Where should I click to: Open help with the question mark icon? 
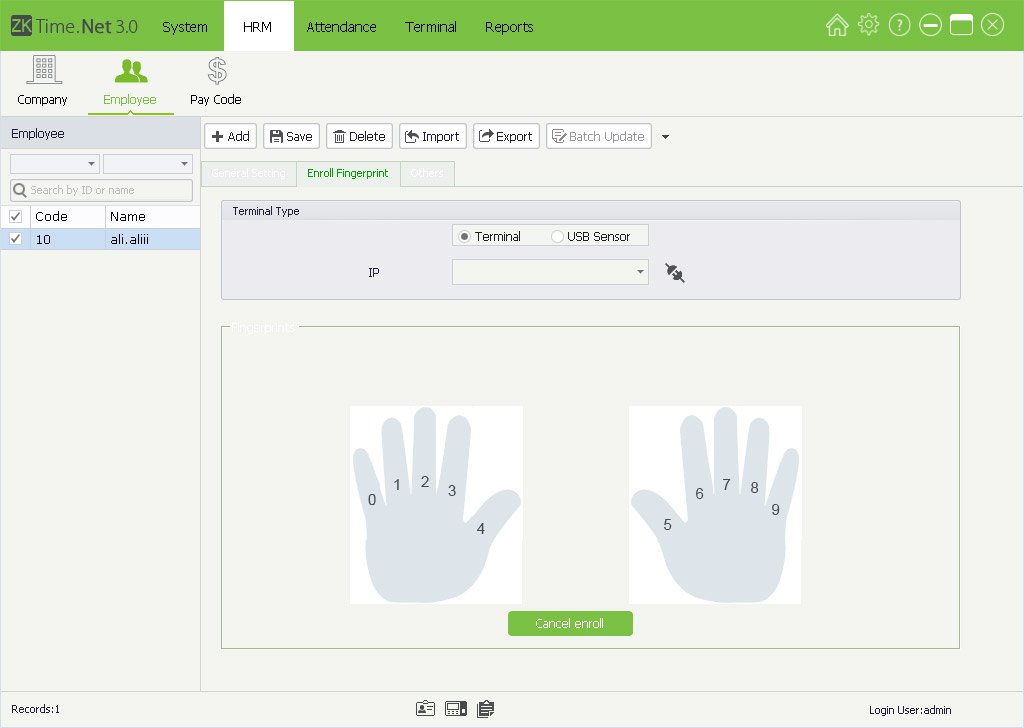pyautogui.click(x=899, y=26)
